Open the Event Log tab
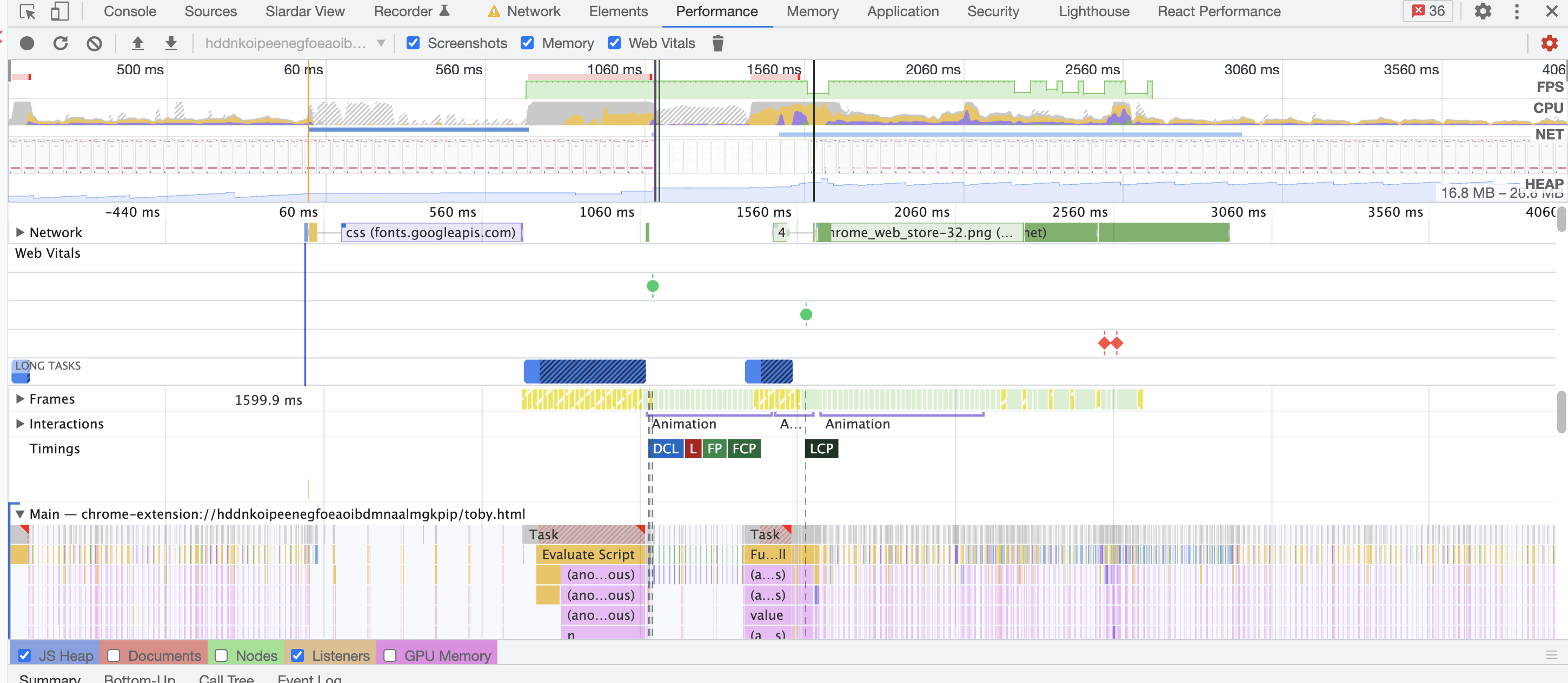Viewport: 1568px width, 683px height. [309, 678]
